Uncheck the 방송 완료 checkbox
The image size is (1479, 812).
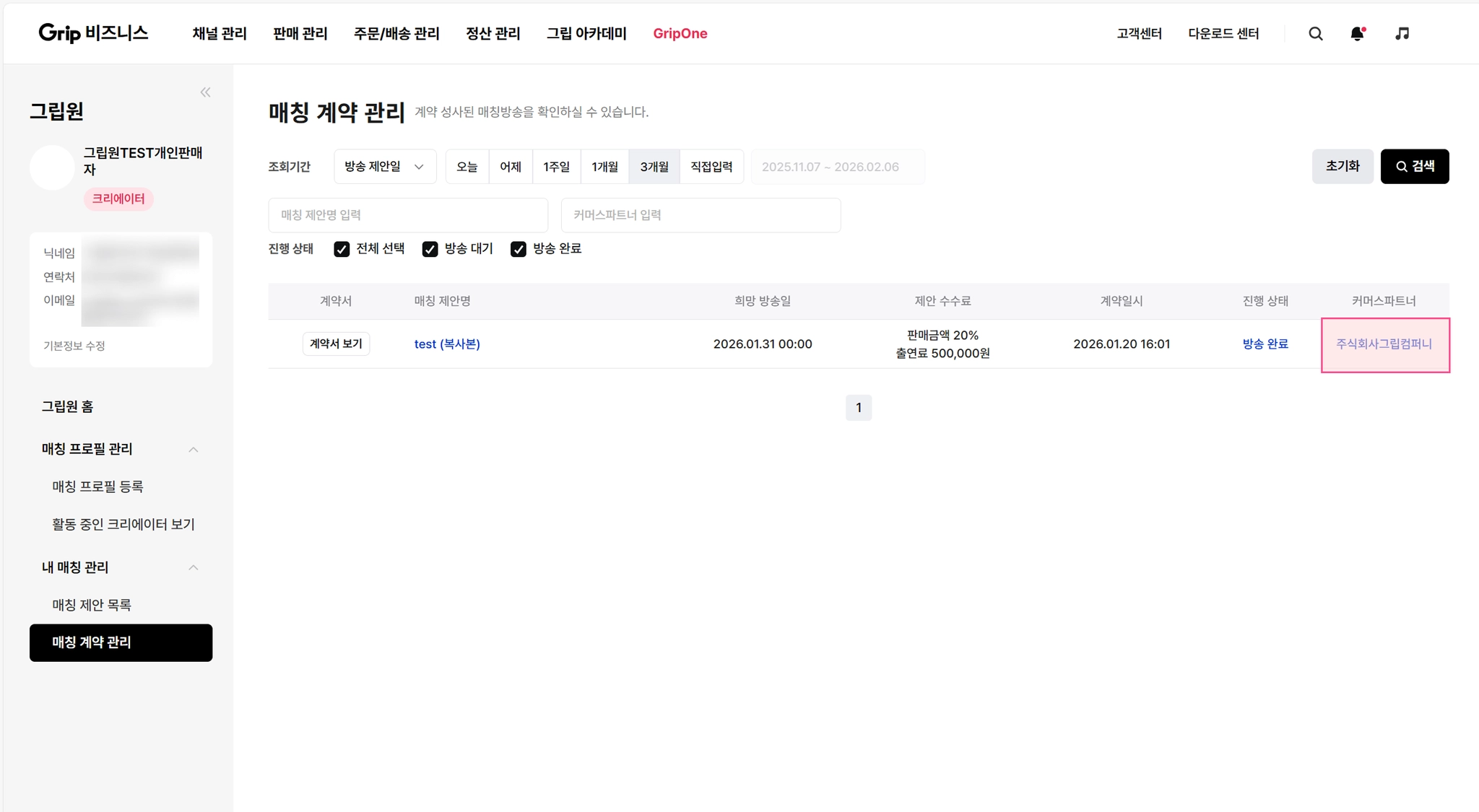coord(518,249)
